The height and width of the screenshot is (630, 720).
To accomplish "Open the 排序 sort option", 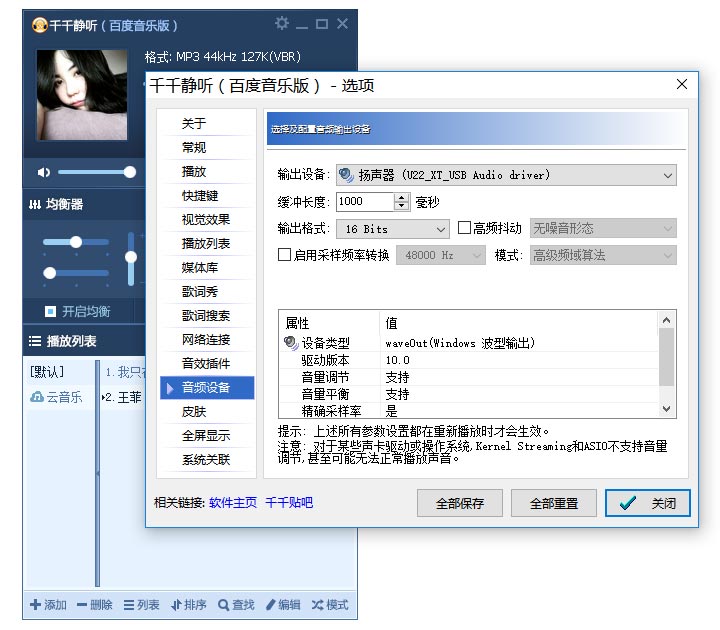I will pos(189,605).
